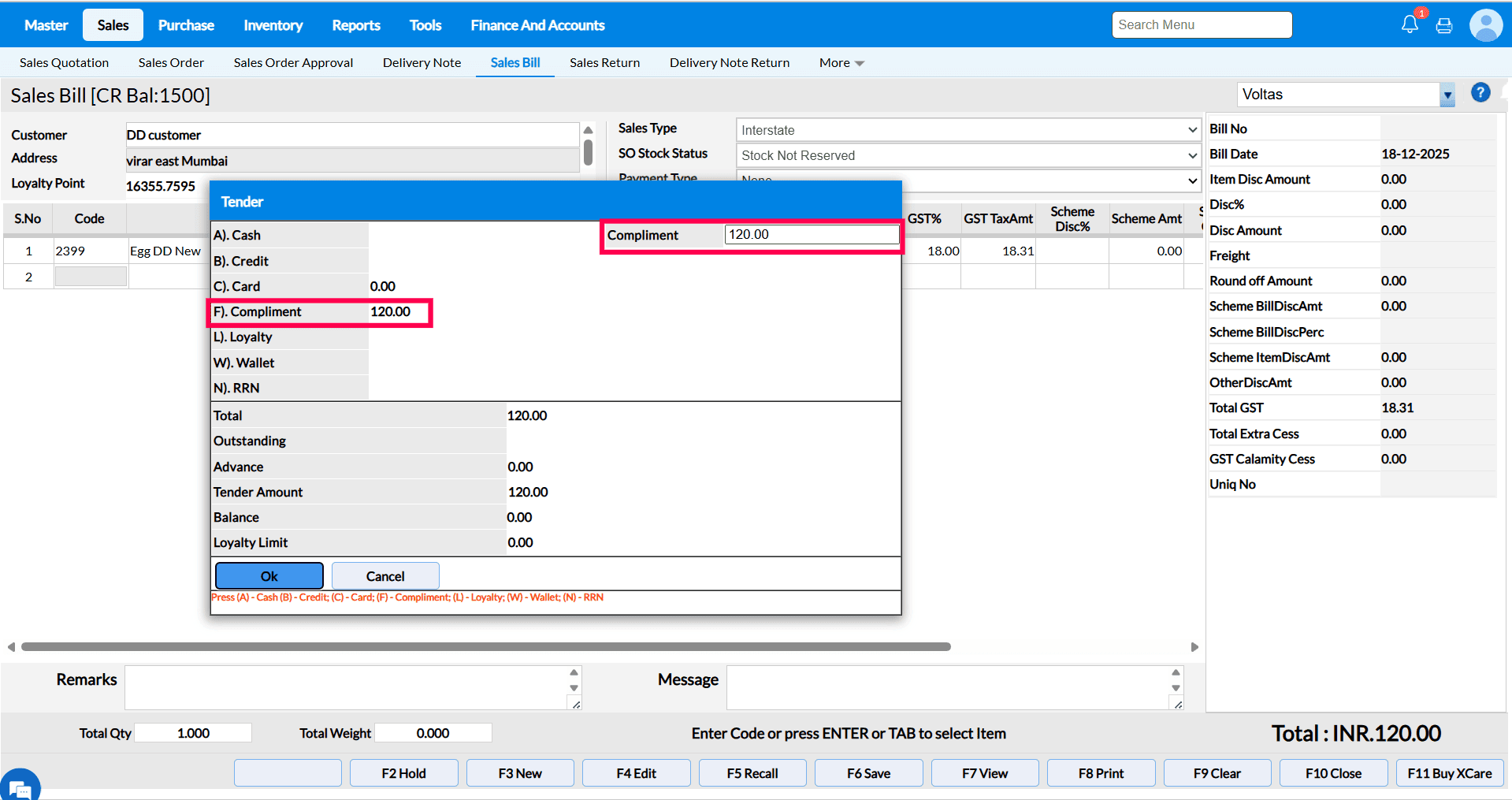
Task: Click the printer icon in header
Action: (1443, 26)
